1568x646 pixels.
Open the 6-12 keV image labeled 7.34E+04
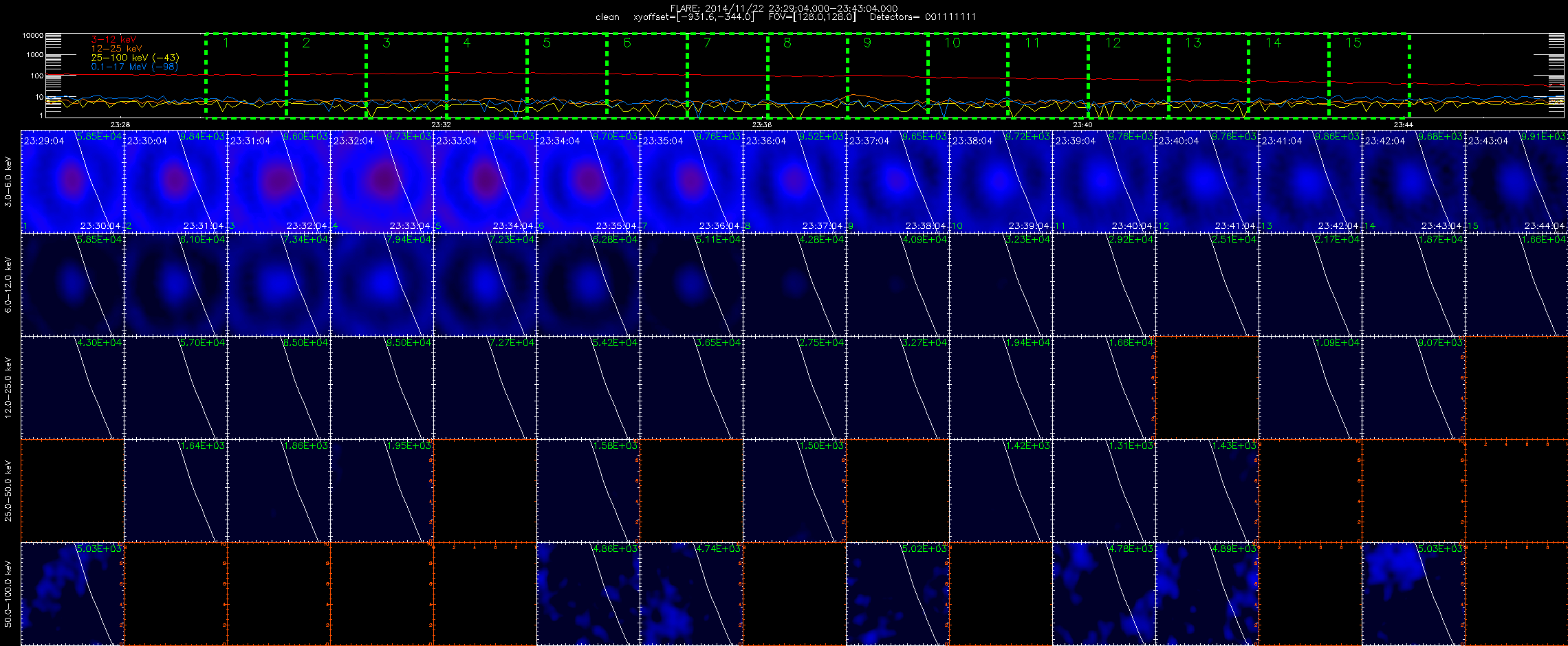pos(279,285)
